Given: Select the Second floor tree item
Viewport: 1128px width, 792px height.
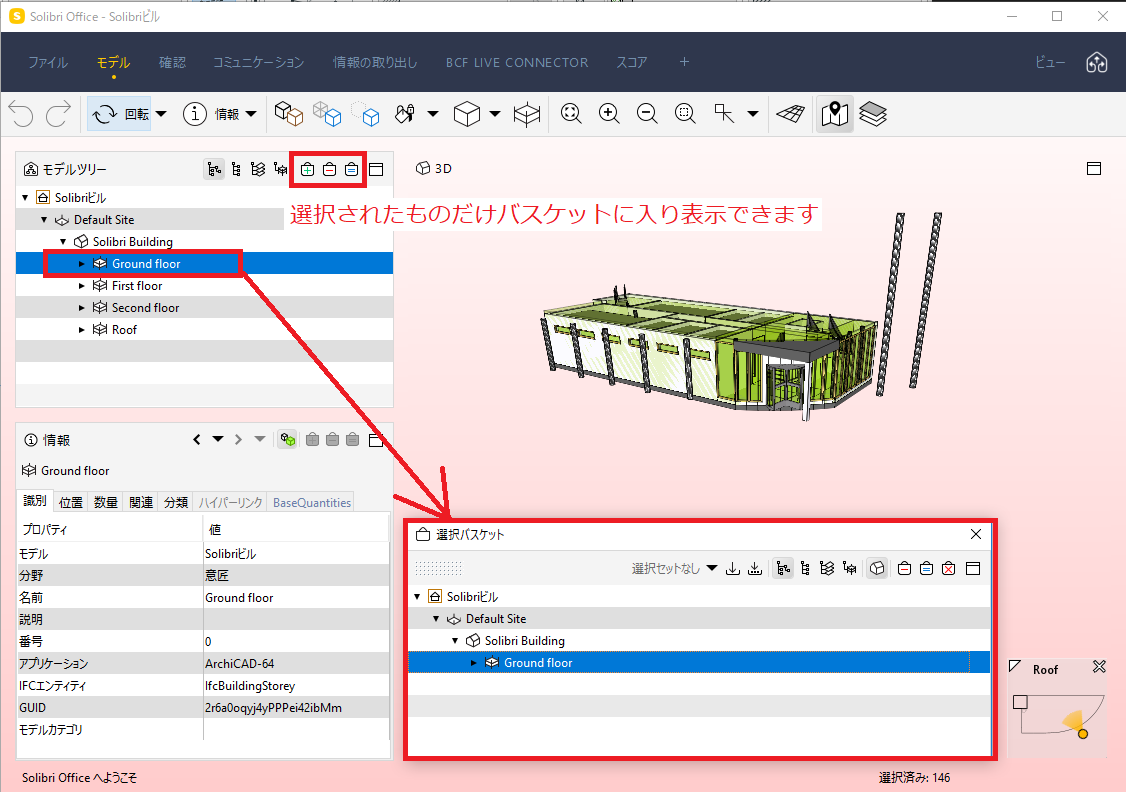Looking at the screenshot, I should click(x=145, y=308).
